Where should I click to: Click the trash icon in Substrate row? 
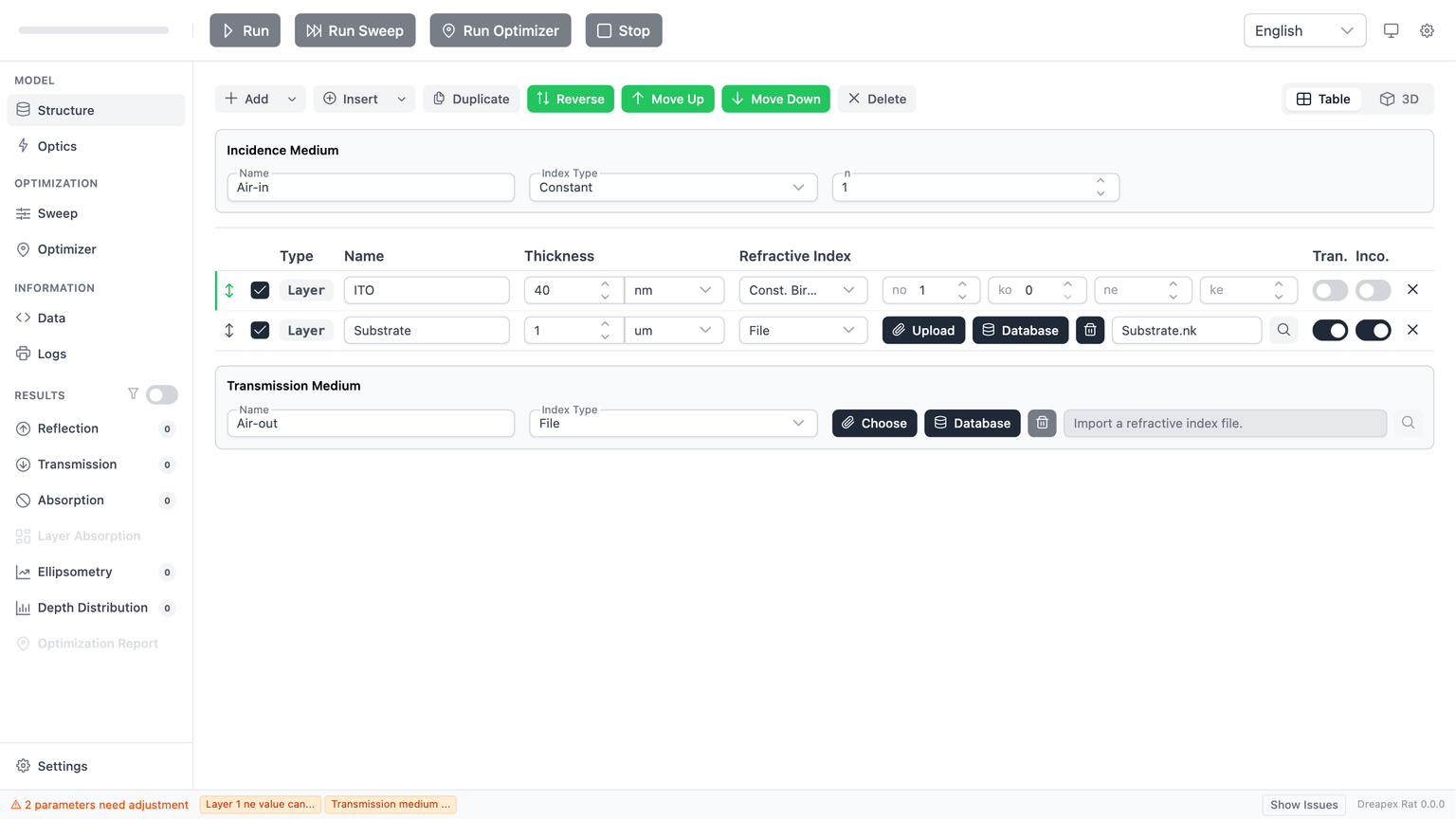point(1090,330)
